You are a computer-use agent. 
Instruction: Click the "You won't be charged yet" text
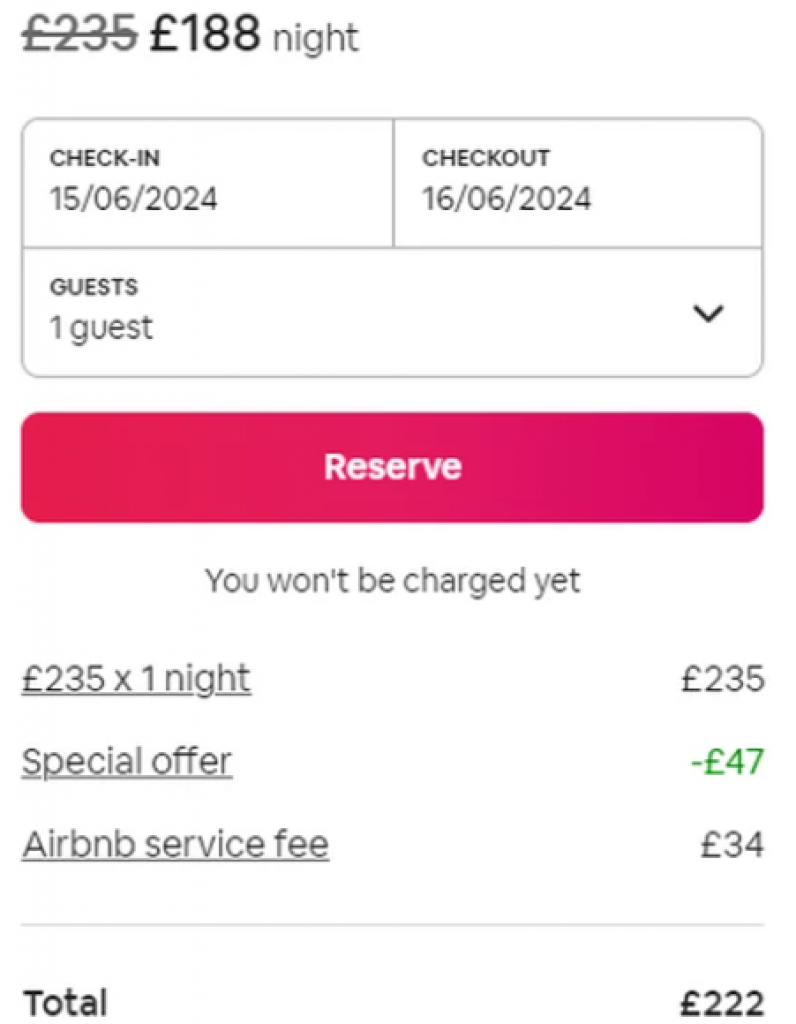(x=392, y=580)
